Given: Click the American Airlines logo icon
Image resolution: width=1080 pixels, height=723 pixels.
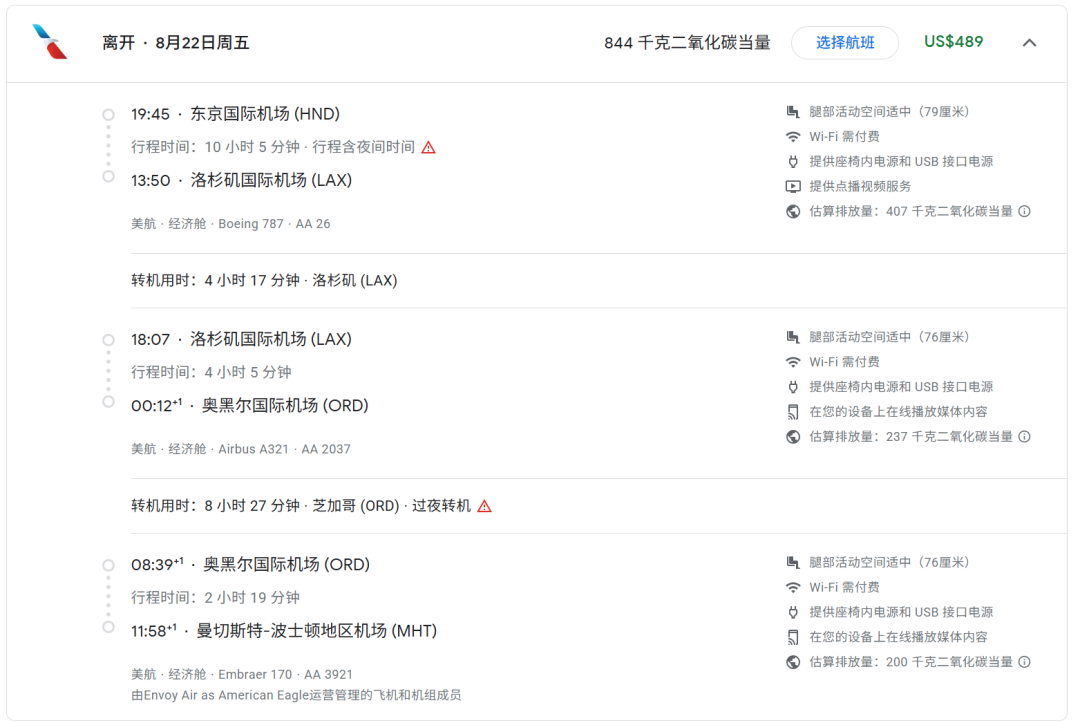Looking at the screenshot, I should pyautogui.click(x=50, y=42).
